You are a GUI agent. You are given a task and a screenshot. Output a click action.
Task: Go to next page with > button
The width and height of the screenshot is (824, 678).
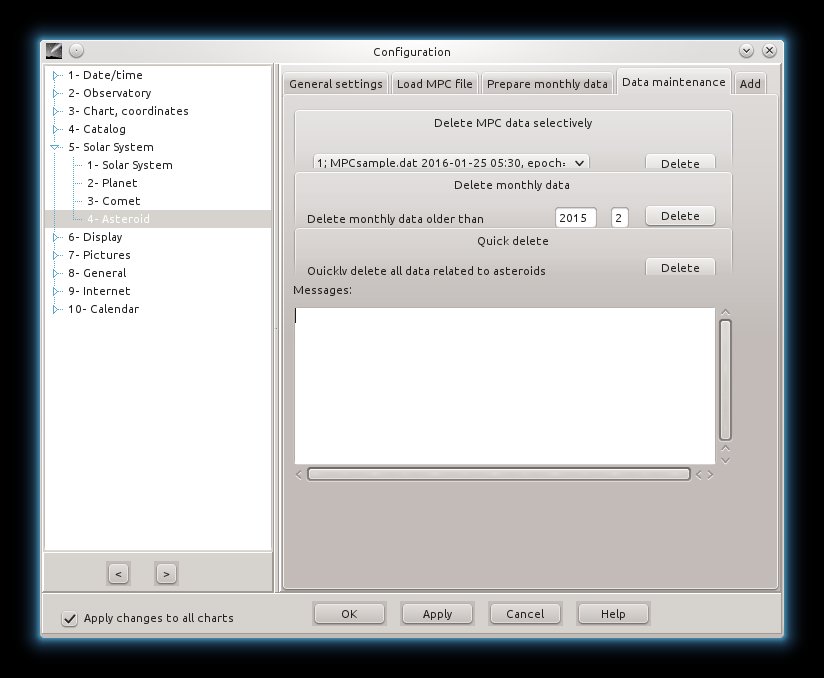click(x=167, y=574)
